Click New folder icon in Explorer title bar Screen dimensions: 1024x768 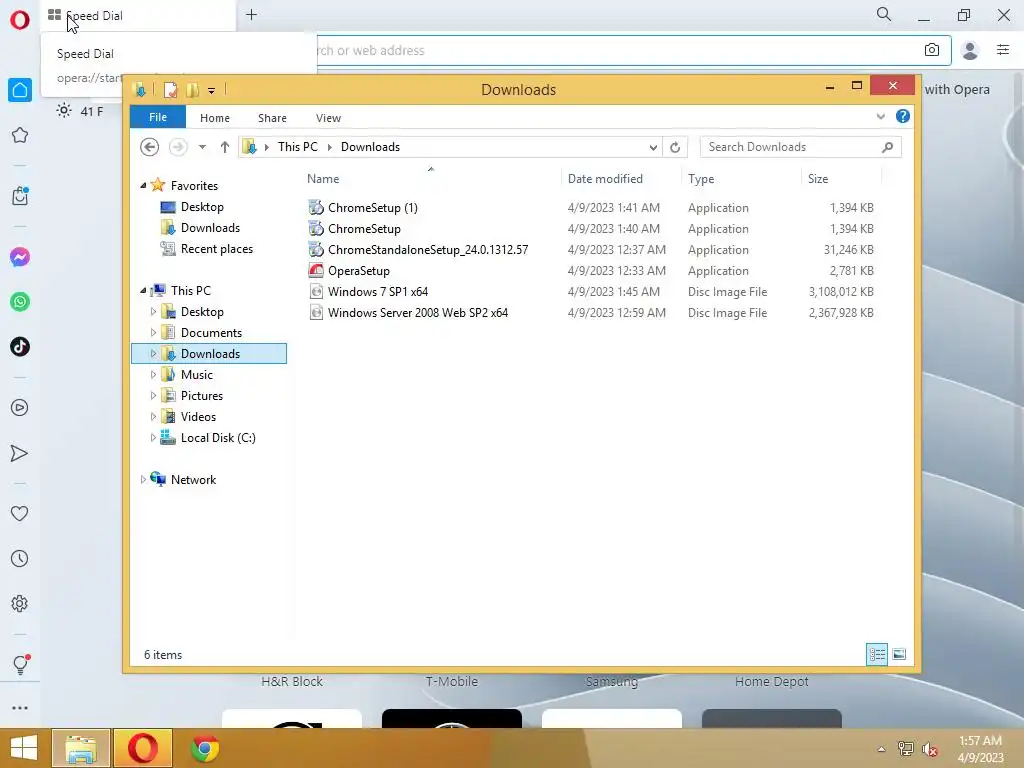click(x=193, y=89)
